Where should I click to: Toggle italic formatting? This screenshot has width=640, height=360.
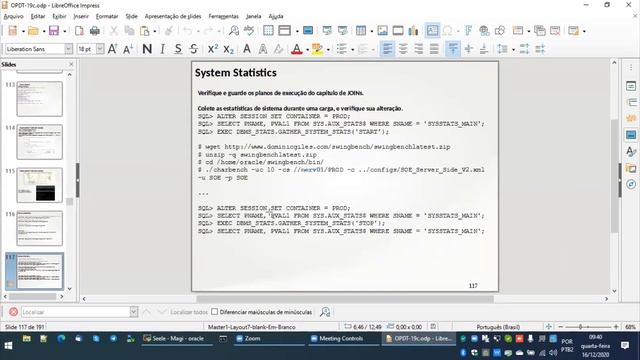[x=162, y=49]
